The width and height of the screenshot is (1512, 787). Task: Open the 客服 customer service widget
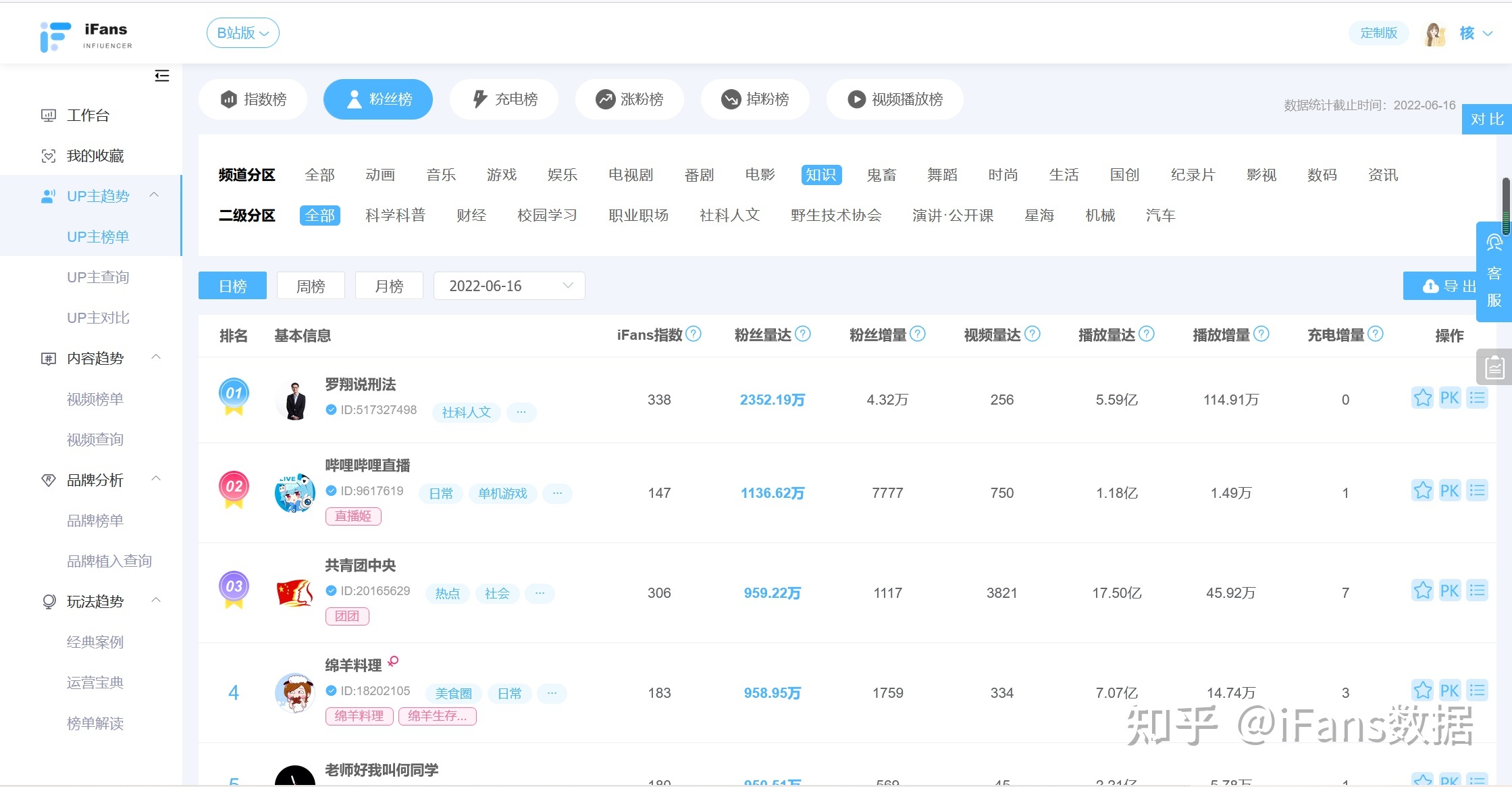tap(1494, 272)
